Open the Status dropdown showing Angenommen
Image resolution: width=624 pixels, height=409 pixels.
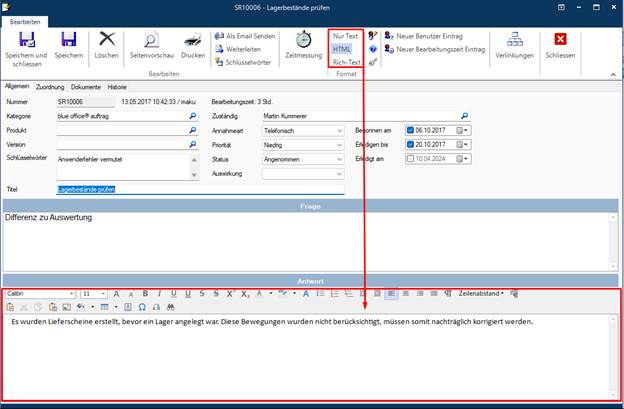[x=339, y=159]
